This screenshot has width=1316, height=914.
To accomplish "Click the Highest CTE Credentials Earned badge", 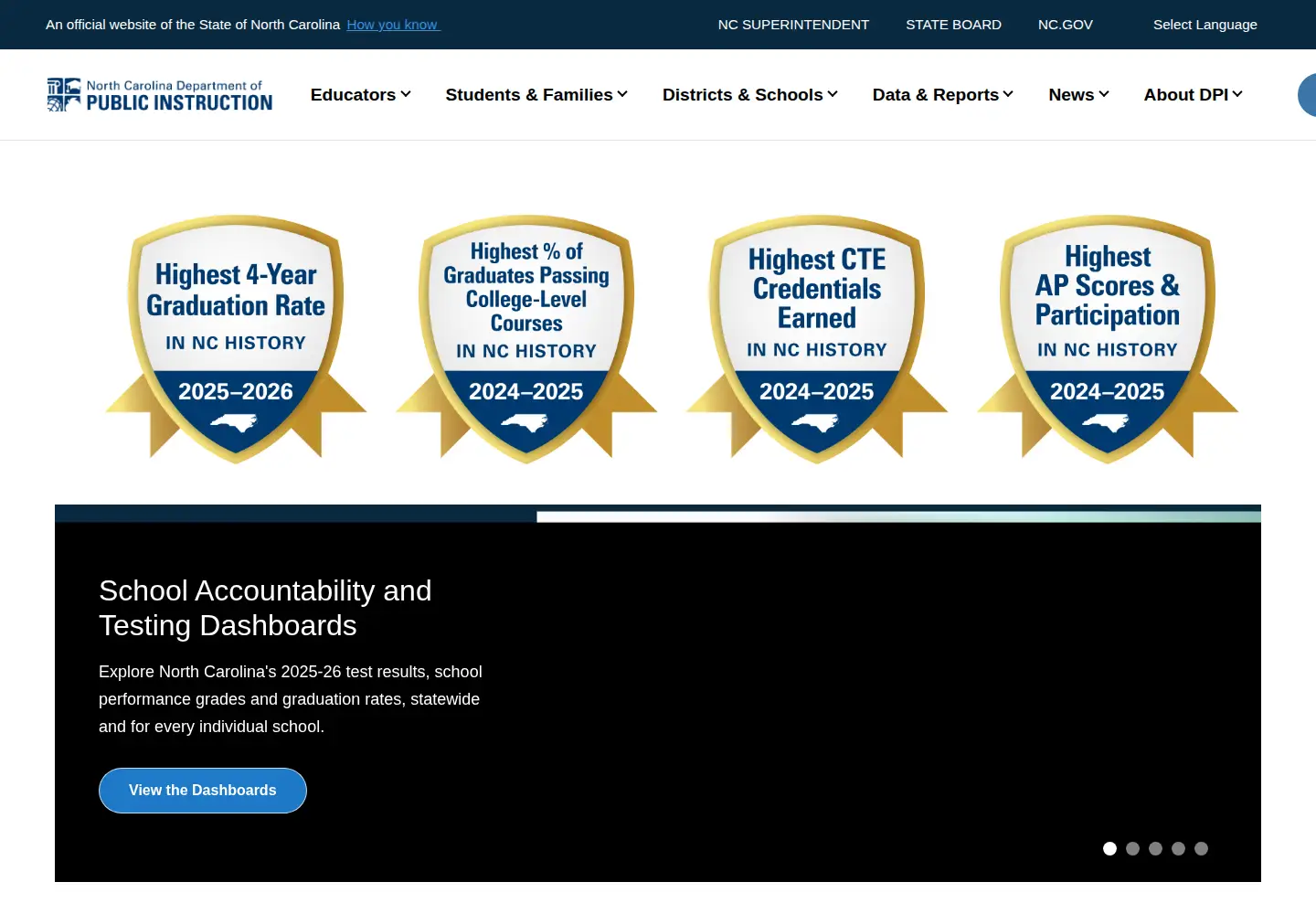I will click(x=817, y=339).
